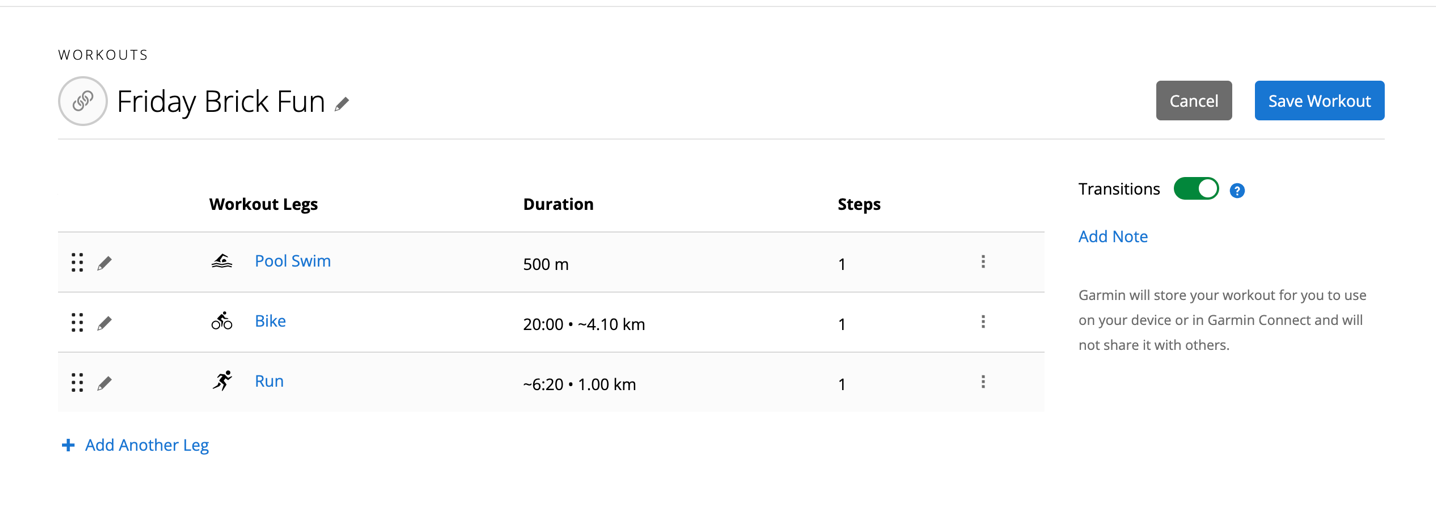Image resolution: width=1436 pixels, height=532 pixels.
Task: Edit the Bike leg using its pencil icon
Action: (105, 323)
